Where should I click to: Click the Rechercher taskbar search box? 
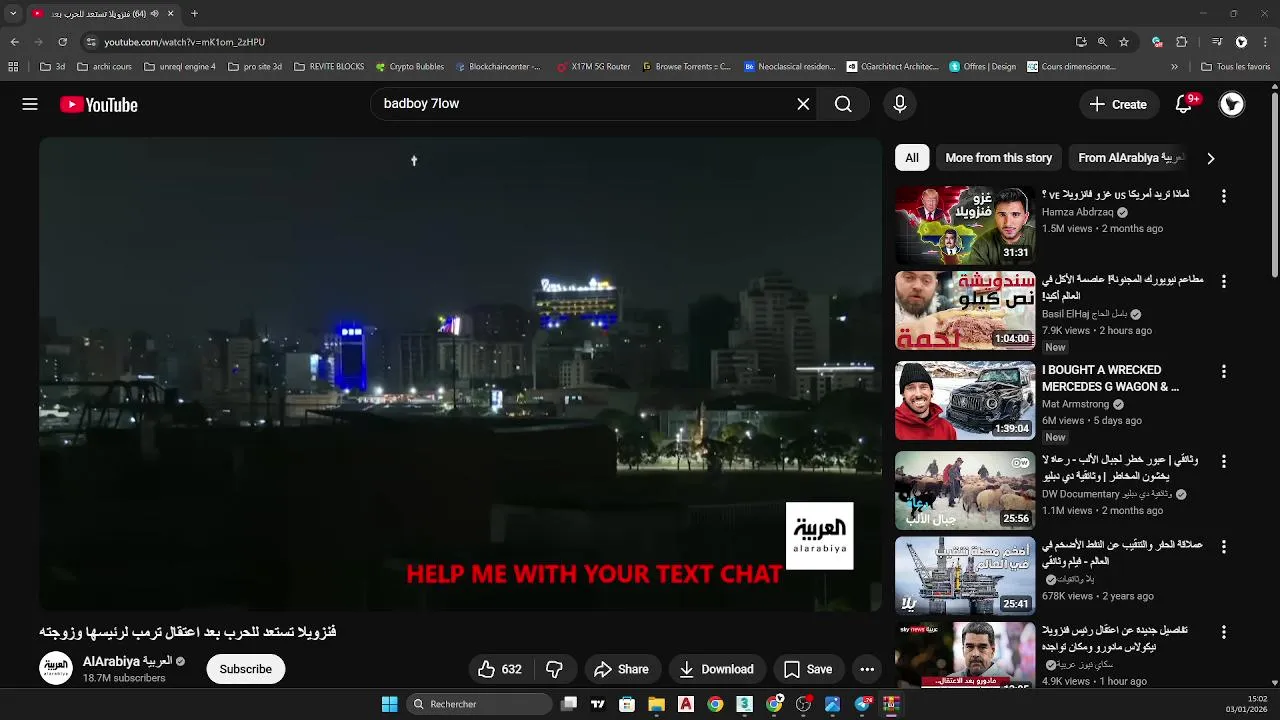479,704
